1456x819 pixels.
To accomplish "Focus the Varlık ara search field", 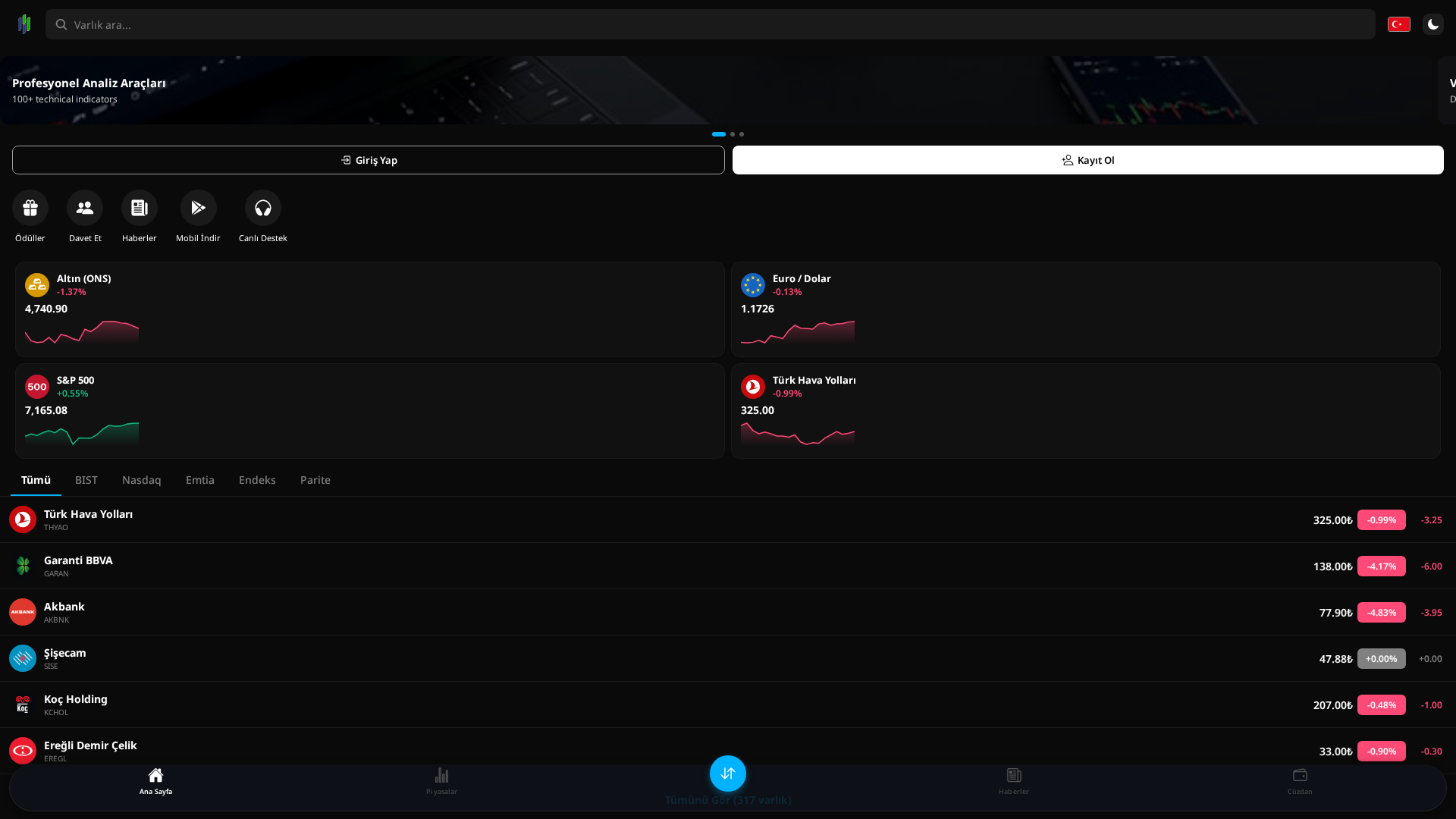I will click(x=710, y=24).
